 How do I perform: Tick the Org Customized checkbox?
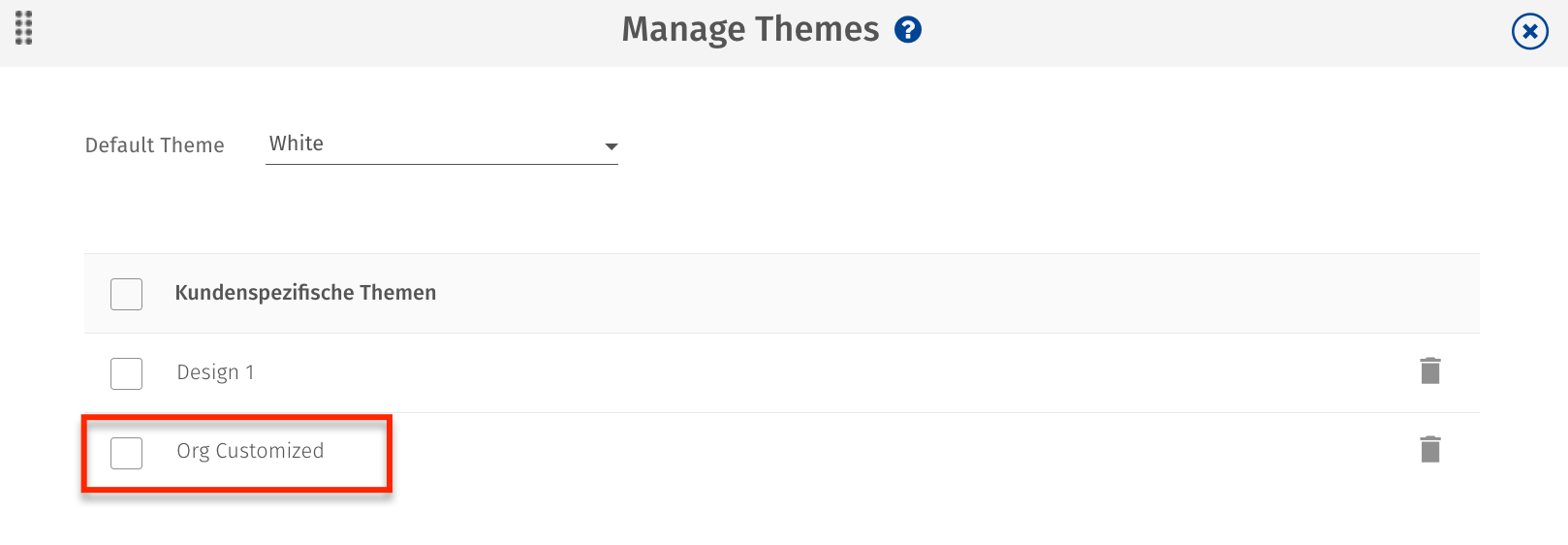pos(126,453)
